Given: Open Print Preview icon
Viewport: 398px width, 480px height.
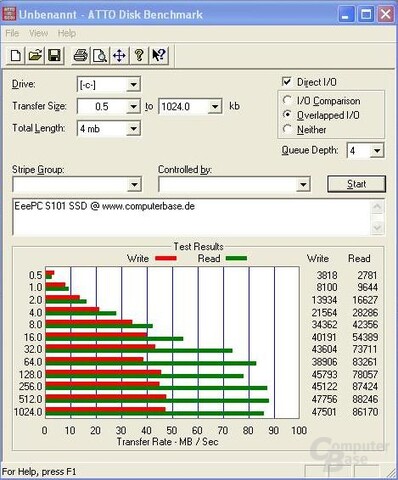Looking at the screenshot, I should click(x=100, y=55).
